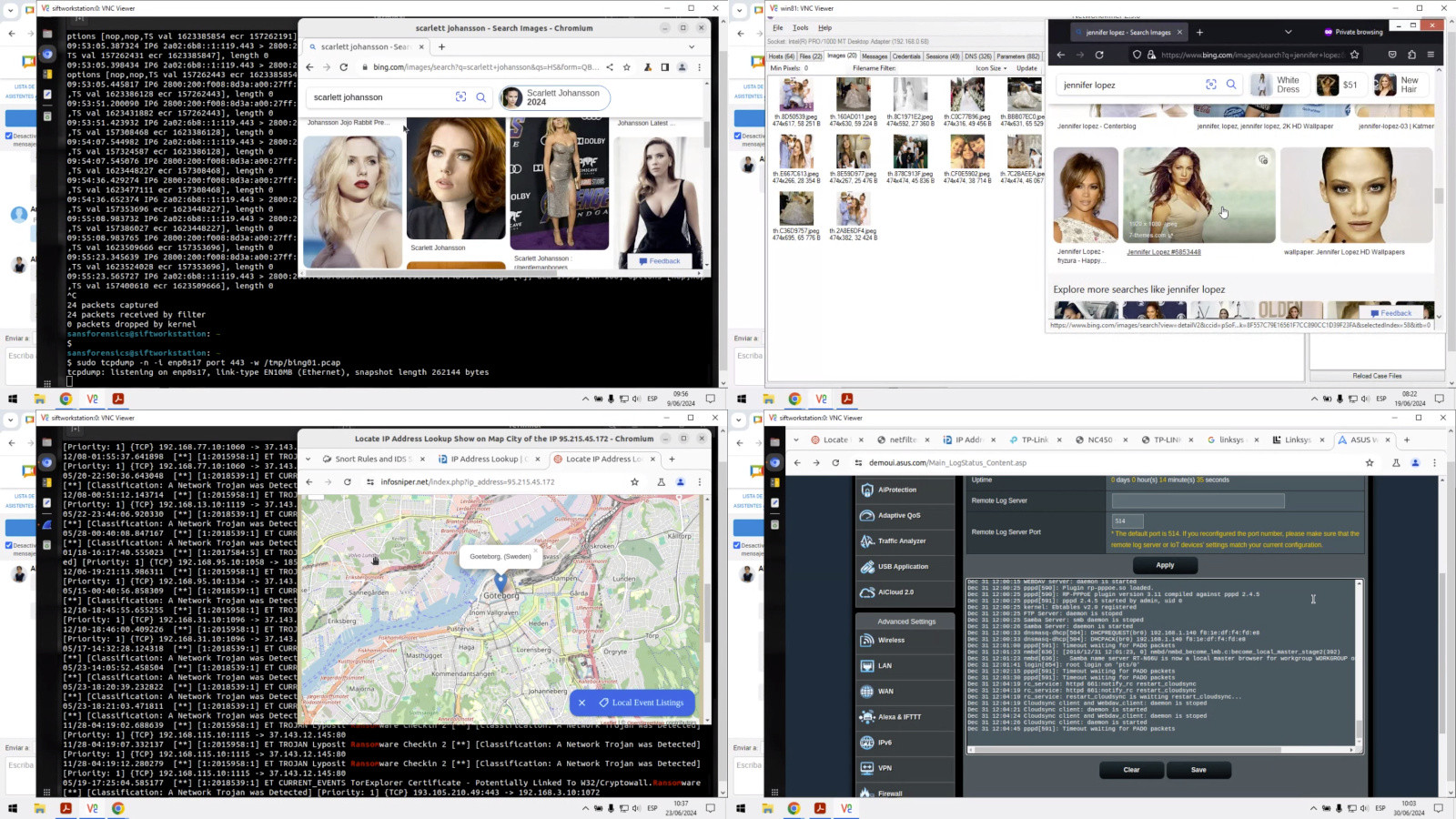Open VPN settings in the ASUS sidebar

point(905,768)
